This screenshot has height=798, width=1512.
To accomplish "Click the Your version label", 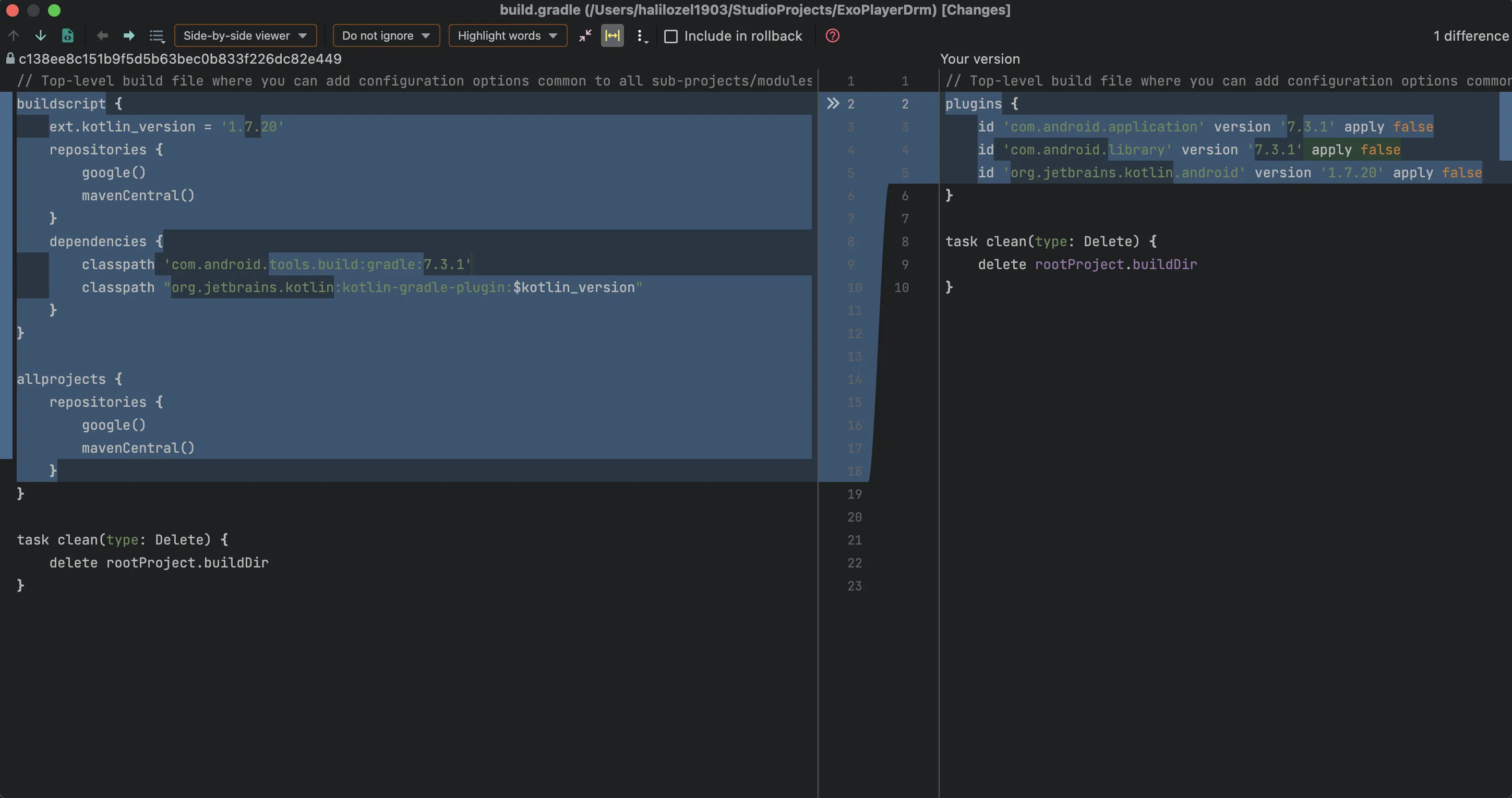I will click(980, 58).
